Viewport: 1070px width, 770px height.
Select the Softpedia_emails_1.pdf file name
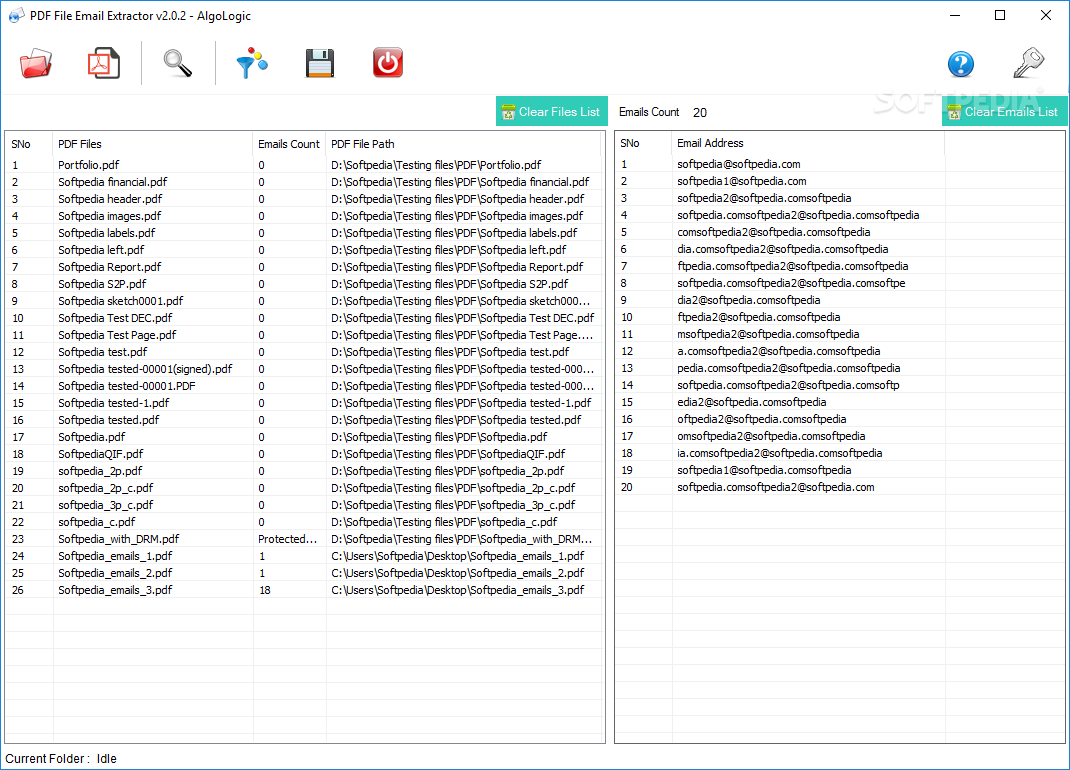(x=115, y=556)
